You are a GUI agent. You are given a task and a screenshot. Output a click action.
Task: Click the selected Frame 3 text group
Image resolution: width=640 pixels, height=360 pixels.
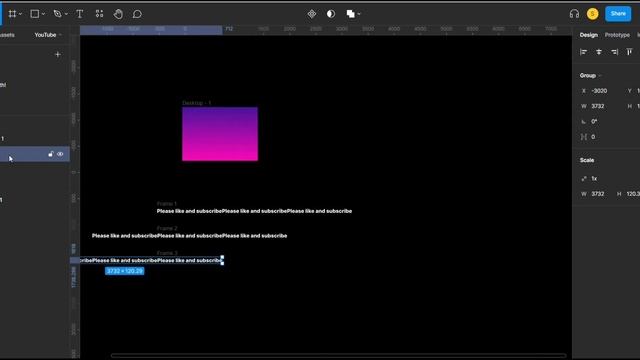pyautogui.click(x=151, y=260)
